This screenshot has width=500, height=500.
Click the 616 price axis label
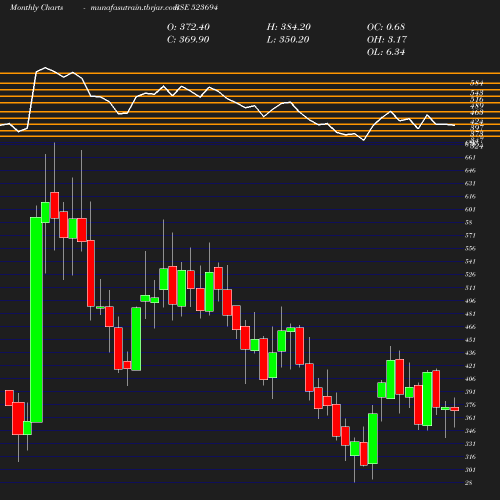point(470,196)
